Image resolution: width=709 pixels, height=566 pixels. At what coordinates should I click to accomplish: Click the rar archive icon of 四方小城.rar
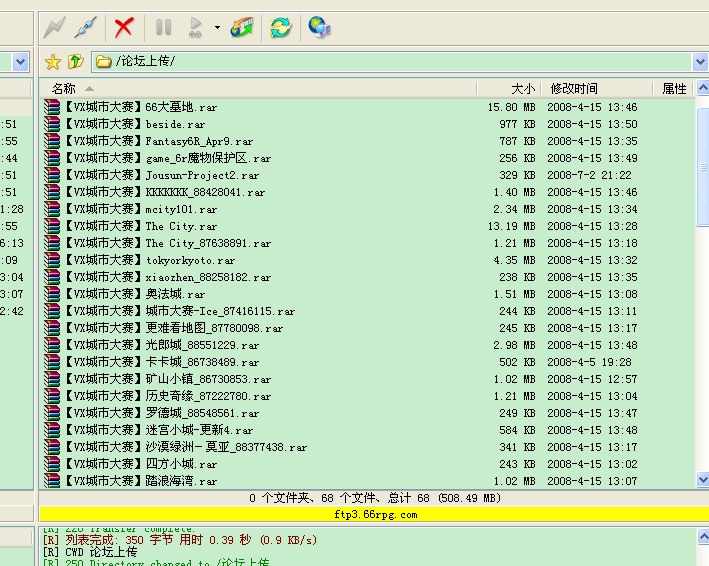click(52, 464)
